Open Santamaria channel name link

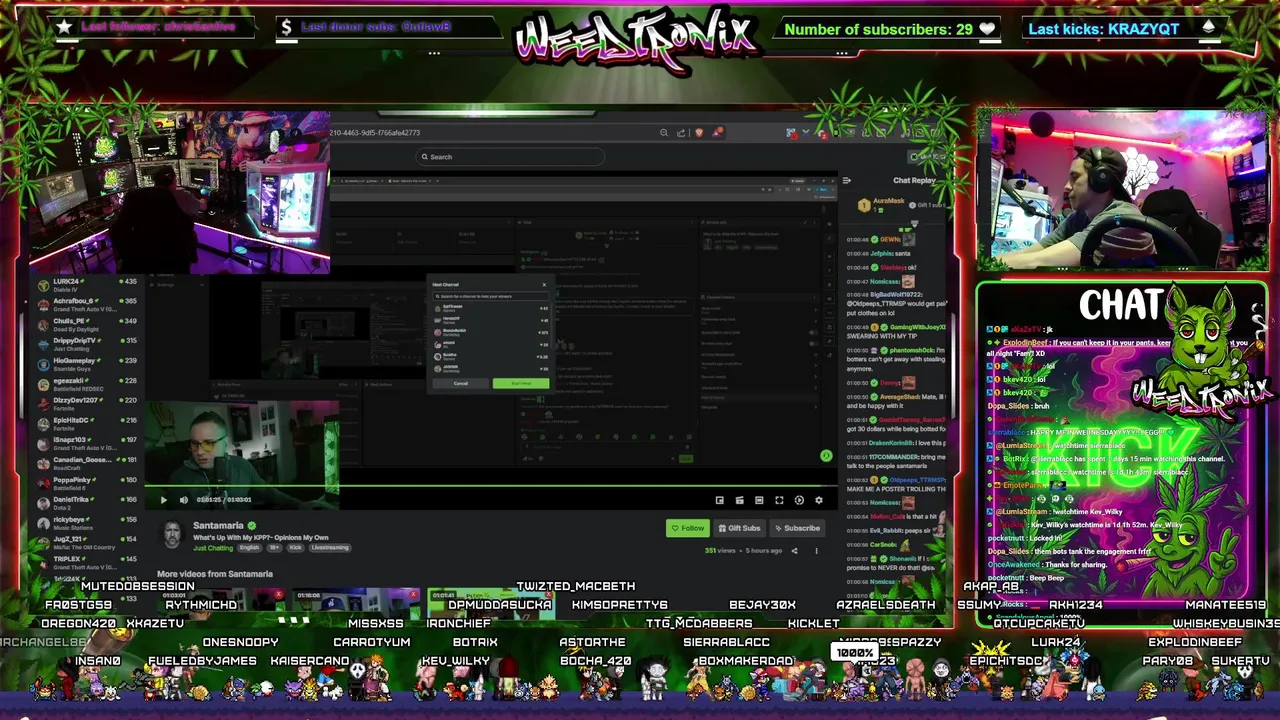(x=218, y=526)
